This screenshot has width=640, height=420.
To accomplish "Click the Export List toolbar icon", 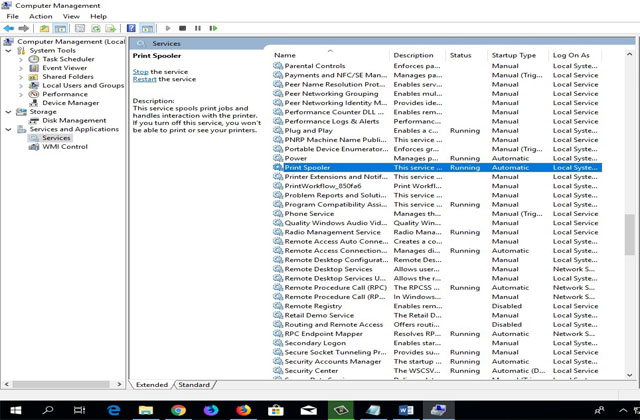I will click(x=111, y=28).
